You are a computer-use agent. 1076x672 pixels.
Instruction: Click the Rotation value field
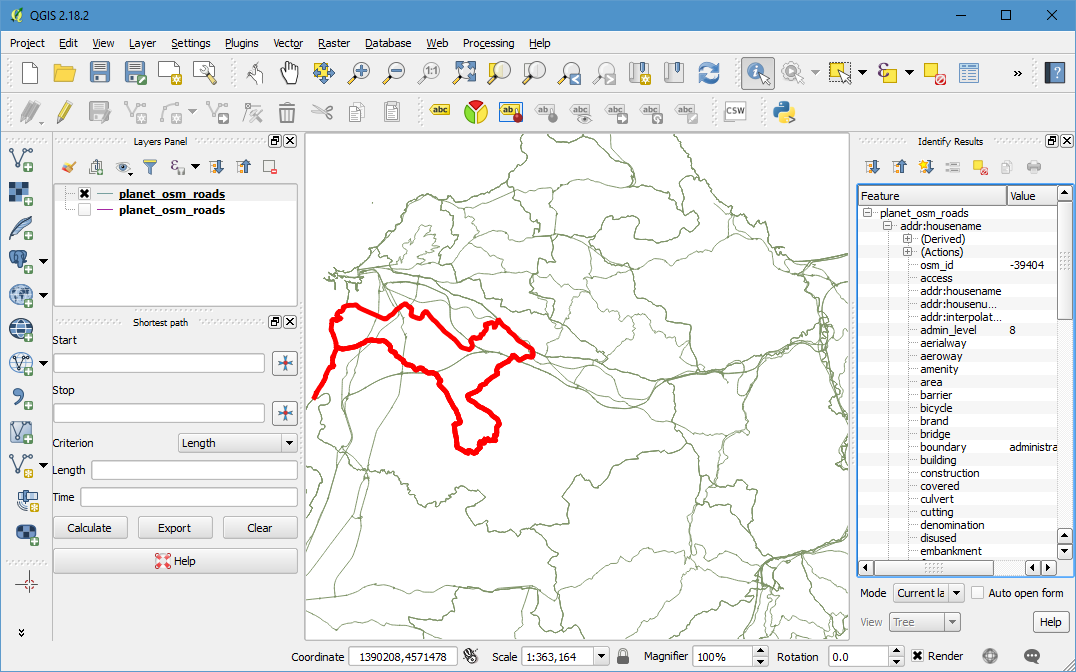point(858,657)
